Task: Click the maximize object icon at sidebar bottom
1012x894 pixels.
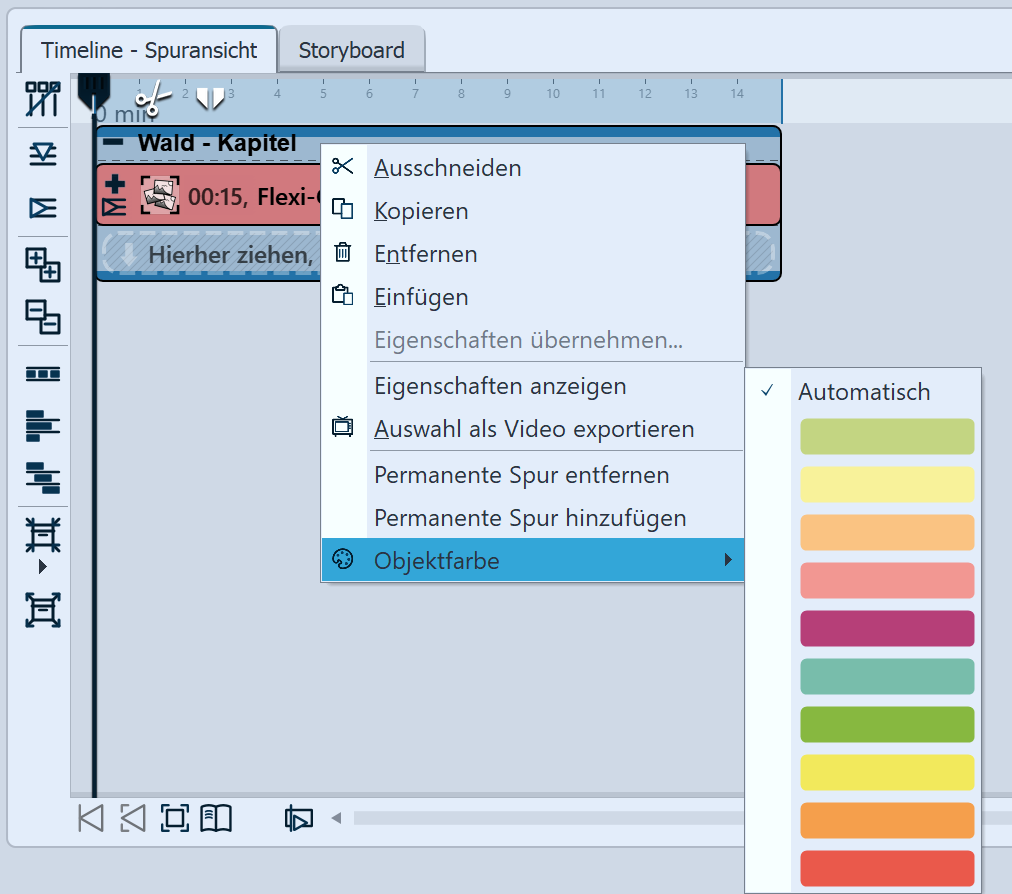Action: pos(41,611)
